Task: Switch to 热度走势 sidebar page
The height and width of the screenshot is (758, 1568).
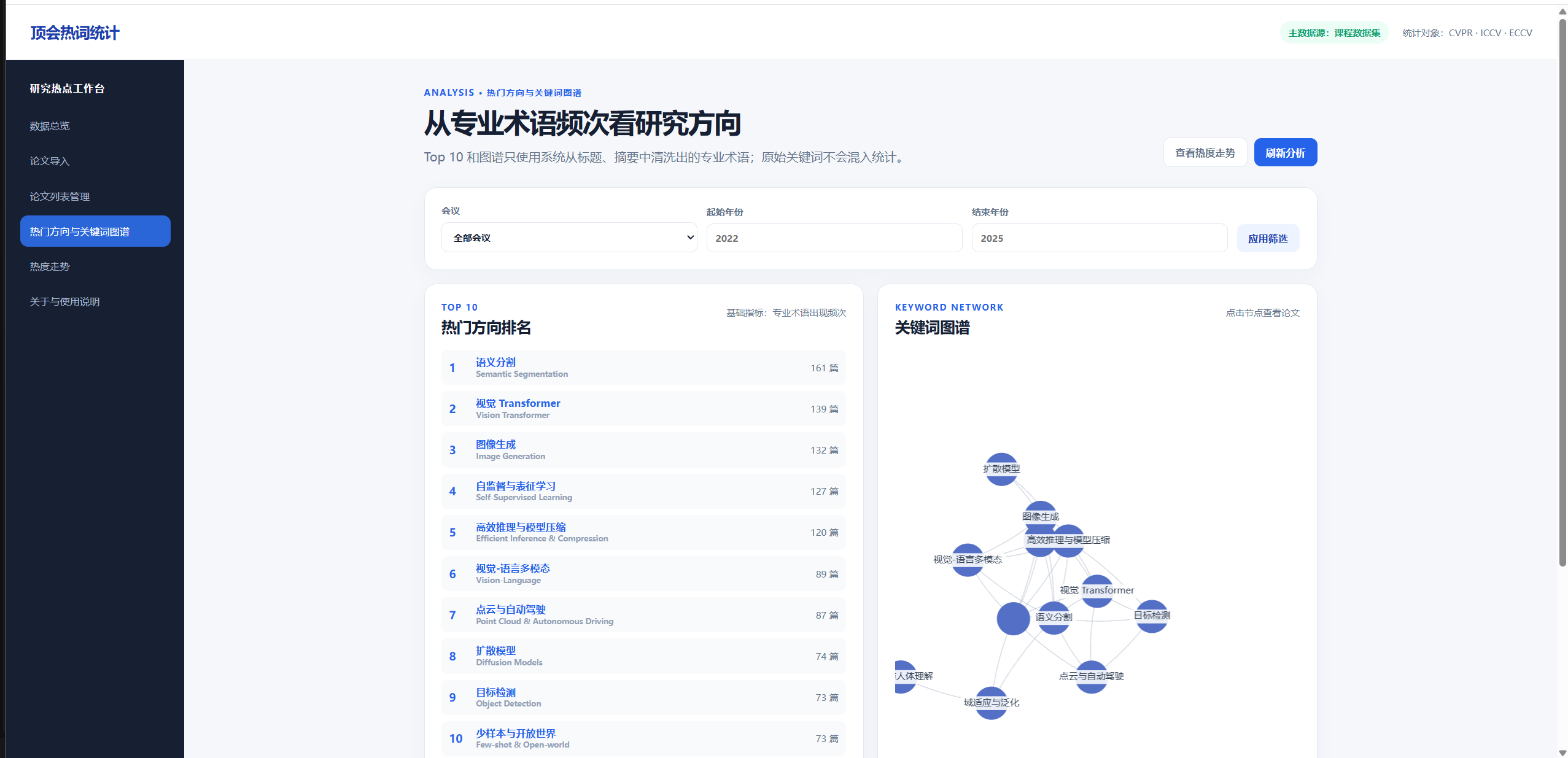Action: [x=95, y=266]
